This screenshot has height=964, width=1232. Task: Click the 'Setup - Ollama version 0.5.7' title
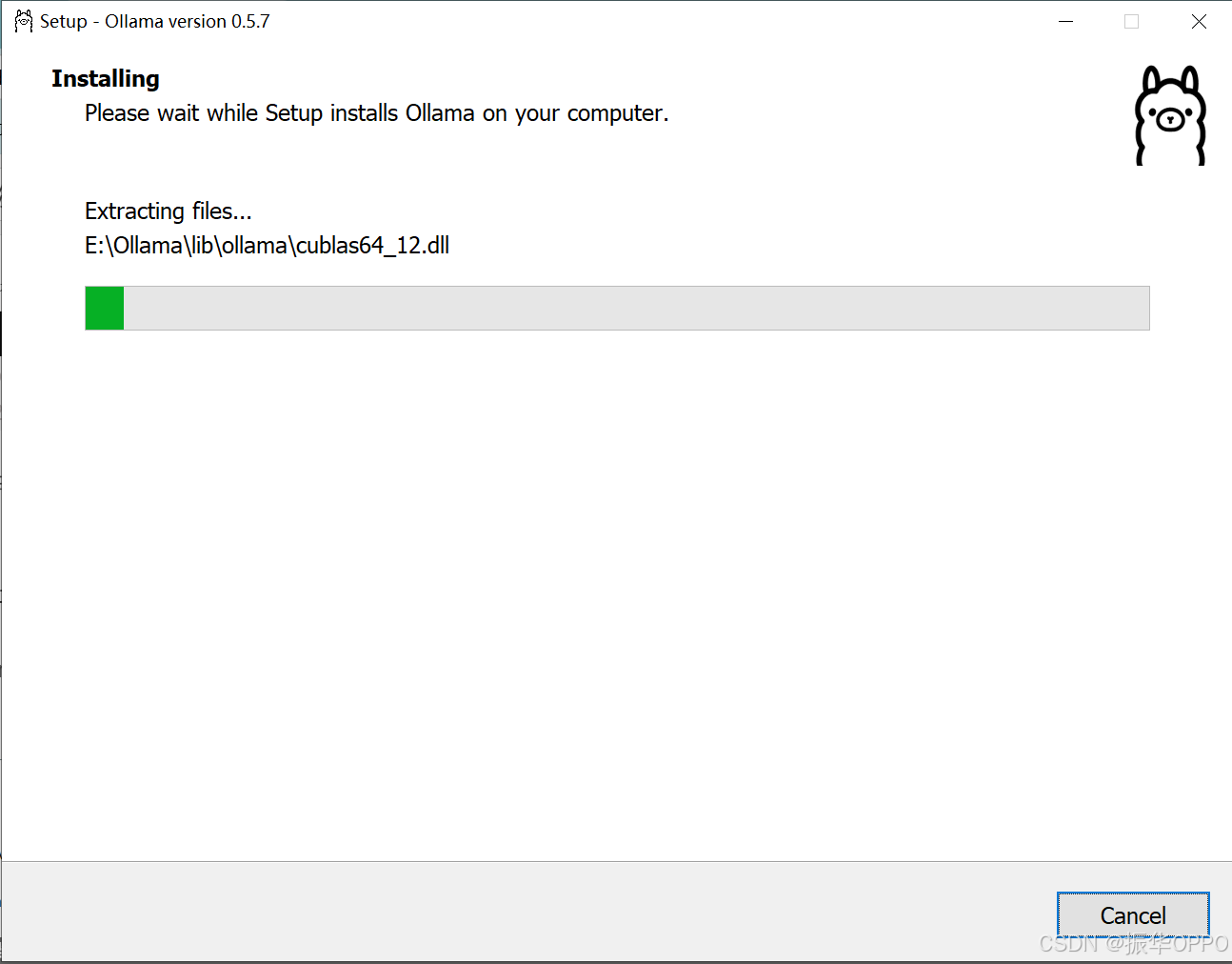click(155, 21)
